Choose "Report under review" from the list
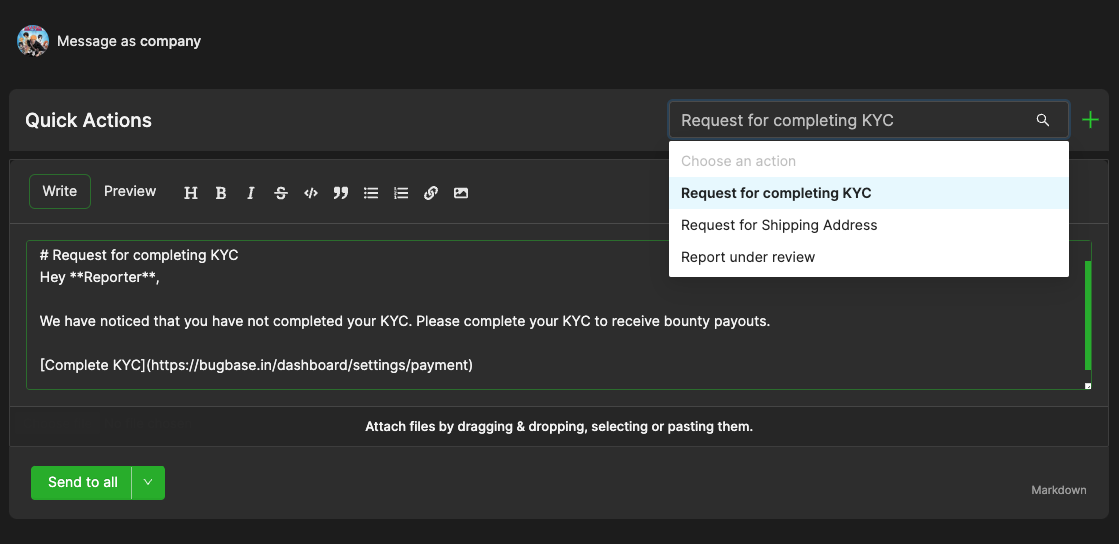The width and height of the screenshot is (1119, 544). pyautogui.click(x=748, y=257)
